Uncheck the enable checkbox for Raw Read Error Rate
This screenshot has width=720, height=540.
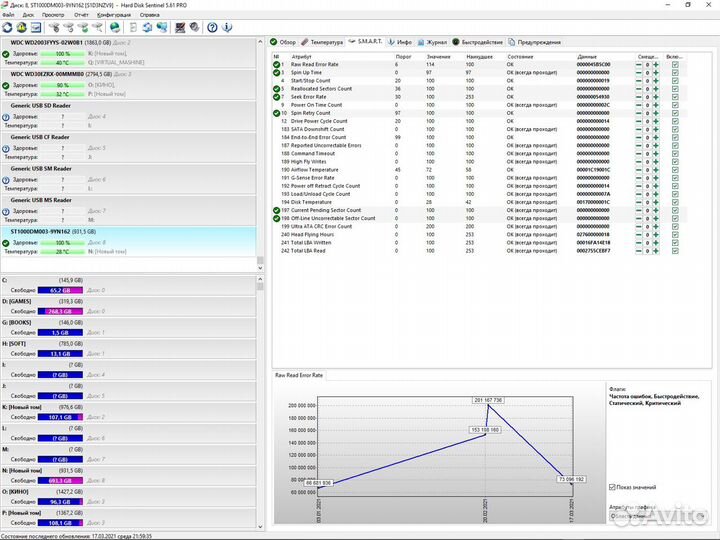point(675,65)
